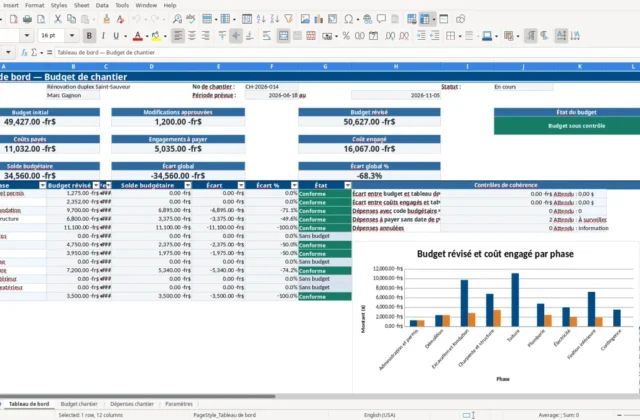Screen dimensions: 640x420
Task: Click the formula input line
Action: point(347,53)
